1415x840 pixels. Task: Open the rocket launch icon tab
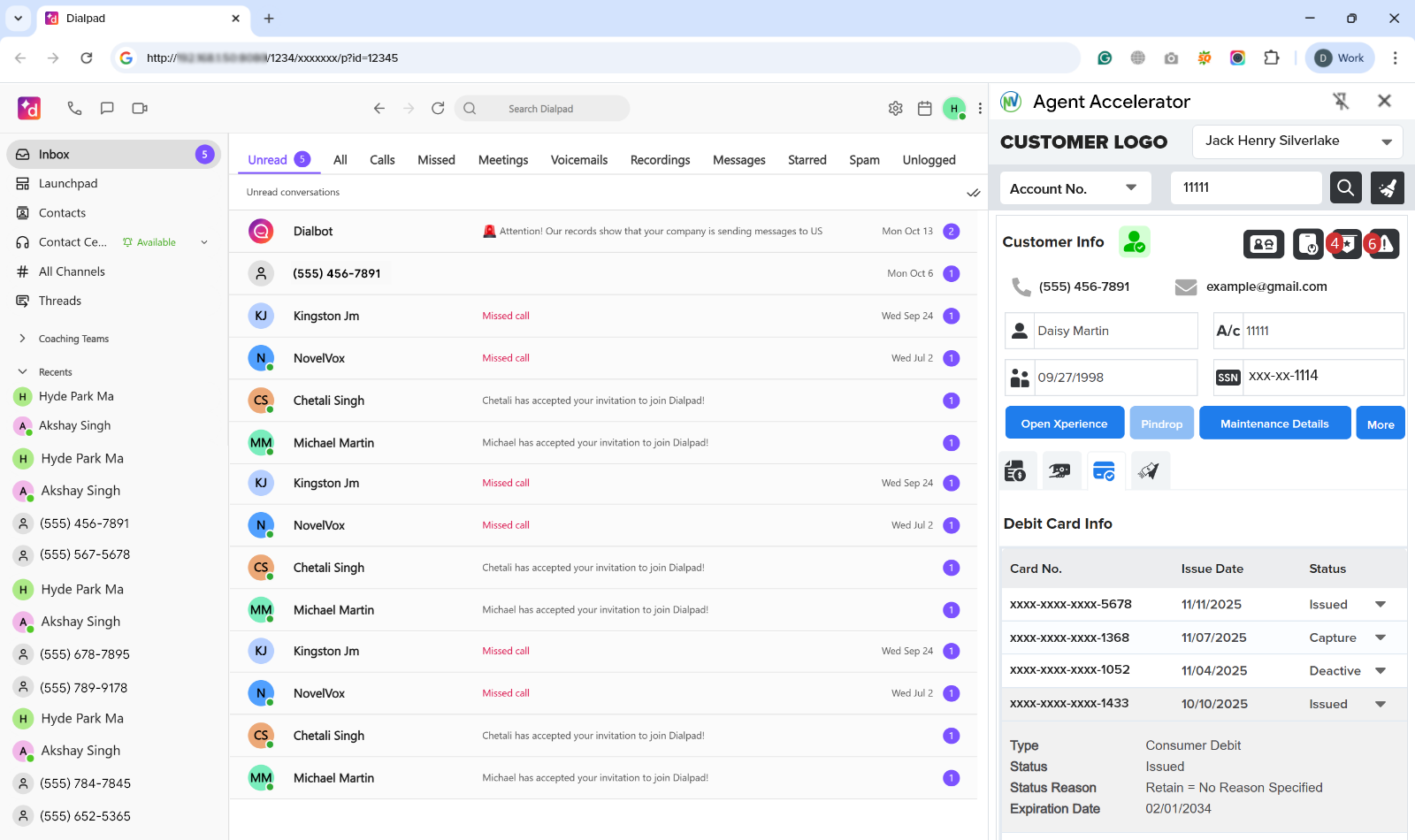point(1148,471)
